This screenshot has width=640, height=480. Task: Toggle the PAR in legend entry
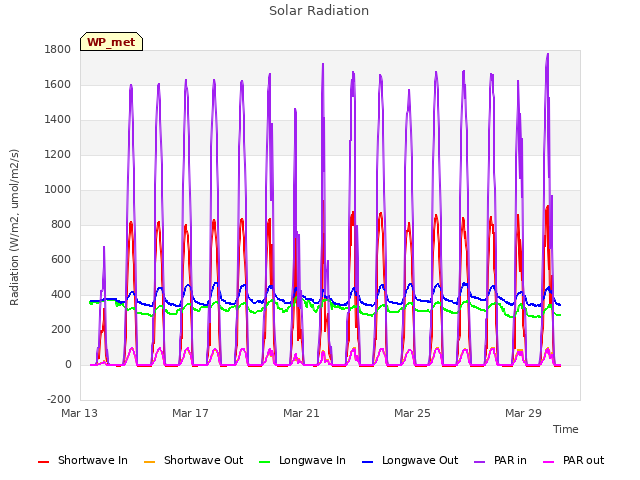[x=500, y=460]
